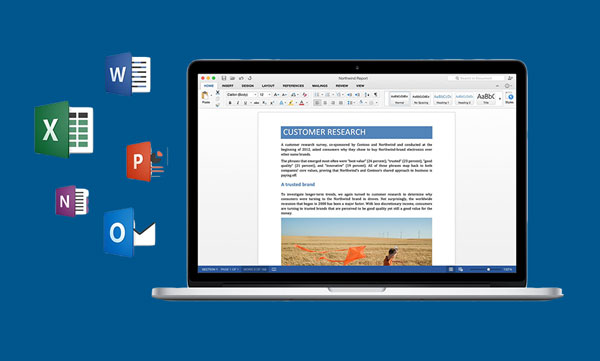The width and height of the screenshot is (600, 361).
Task: Open the font size dropdown
Action: [x=265, y=94]
